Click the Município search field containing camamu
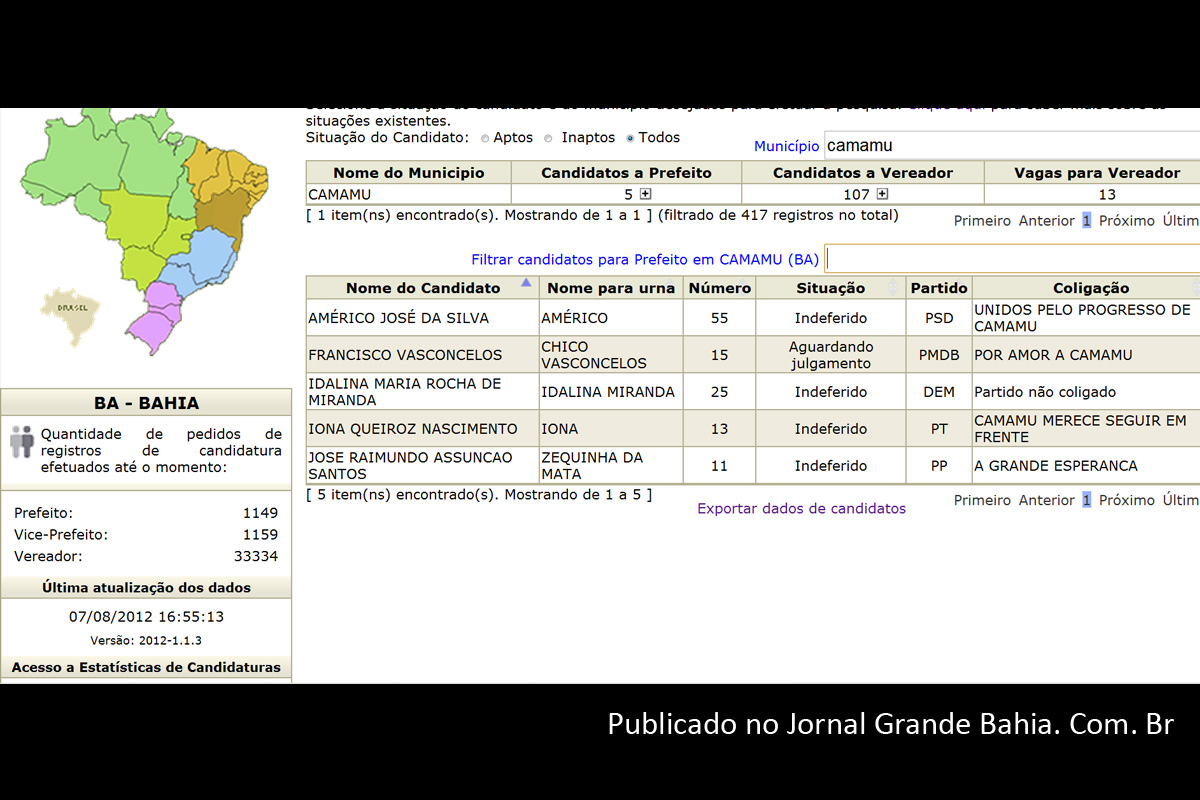This screenshot has width=1200, height=800. coord(1012,145)
